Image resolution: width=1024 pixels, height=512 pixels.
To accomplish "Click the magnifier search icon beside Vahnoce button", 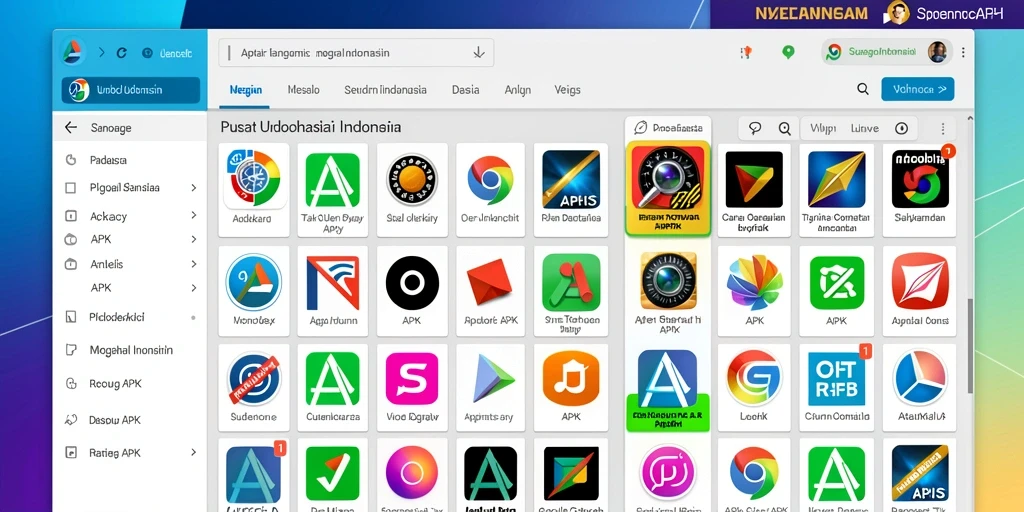I will [863, 89].
